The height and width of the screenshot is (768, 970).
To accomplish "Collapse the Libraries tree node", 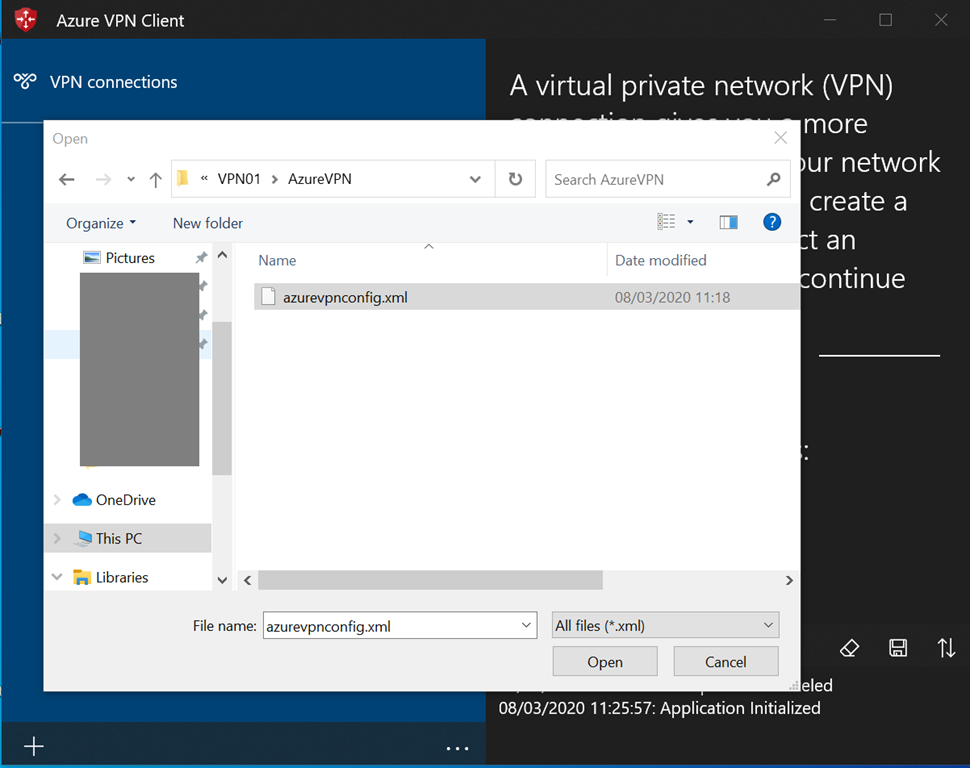I will point(57,577).
